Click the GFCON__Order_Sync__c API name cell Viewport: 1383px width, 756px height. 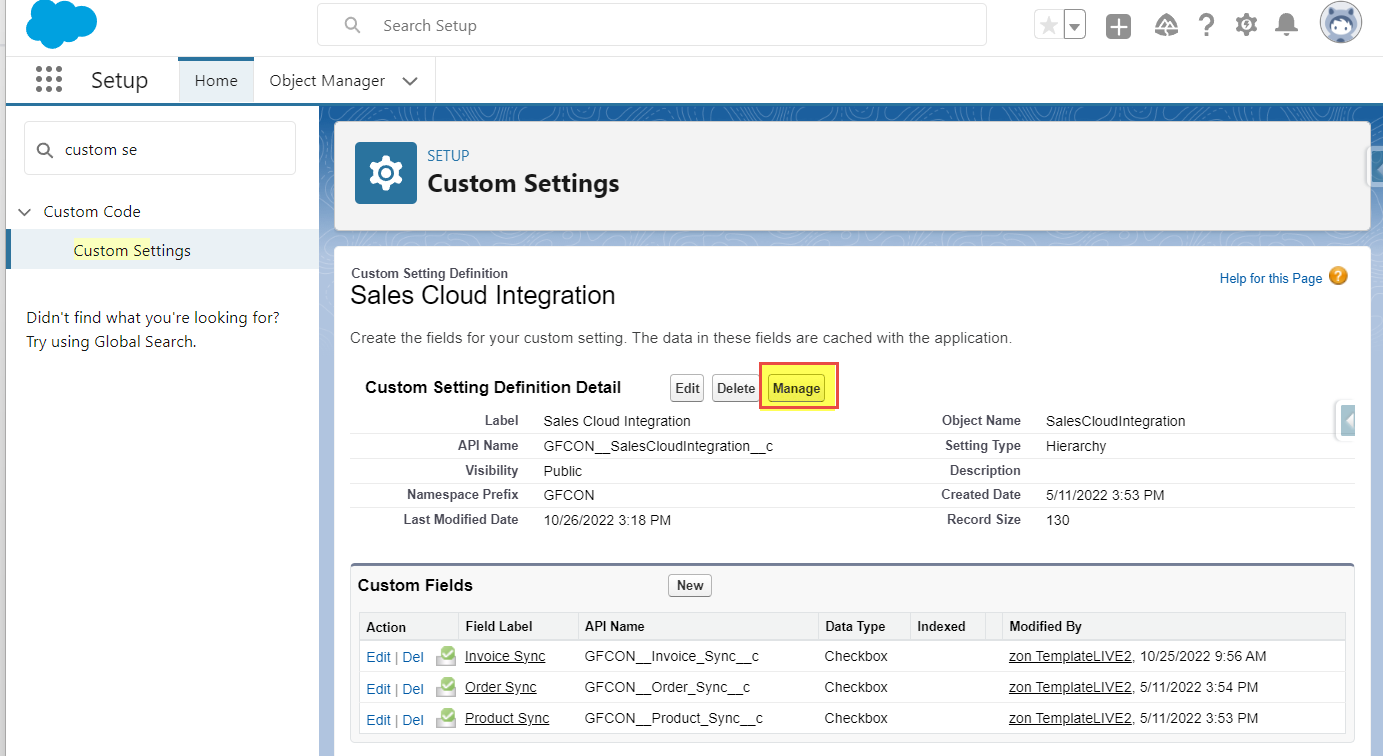(x=667, y=687)
